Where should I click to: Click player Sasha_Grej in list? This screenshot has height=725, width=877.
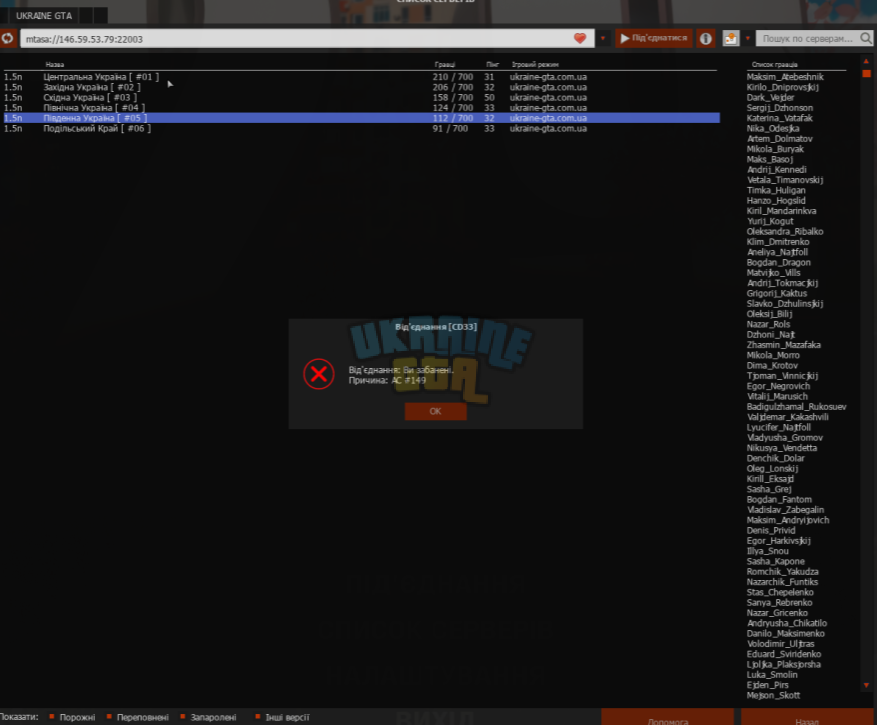point(769,489)
